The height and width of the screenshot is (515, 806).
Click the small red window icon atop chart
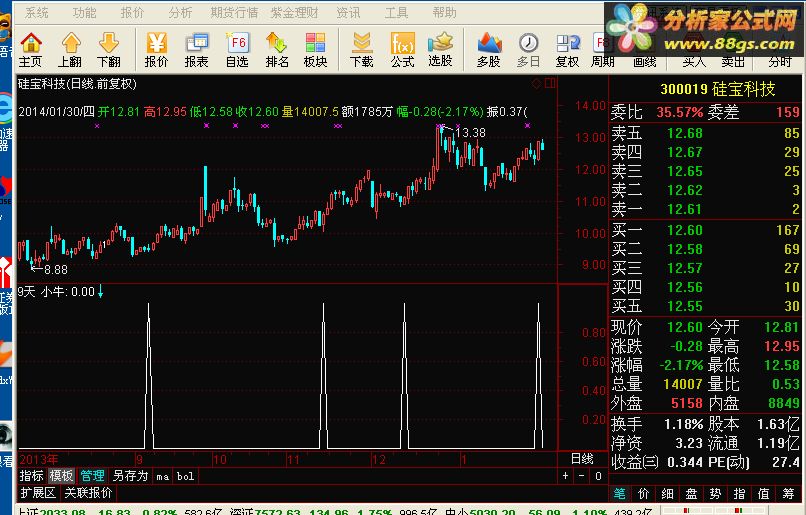point(550,83)
